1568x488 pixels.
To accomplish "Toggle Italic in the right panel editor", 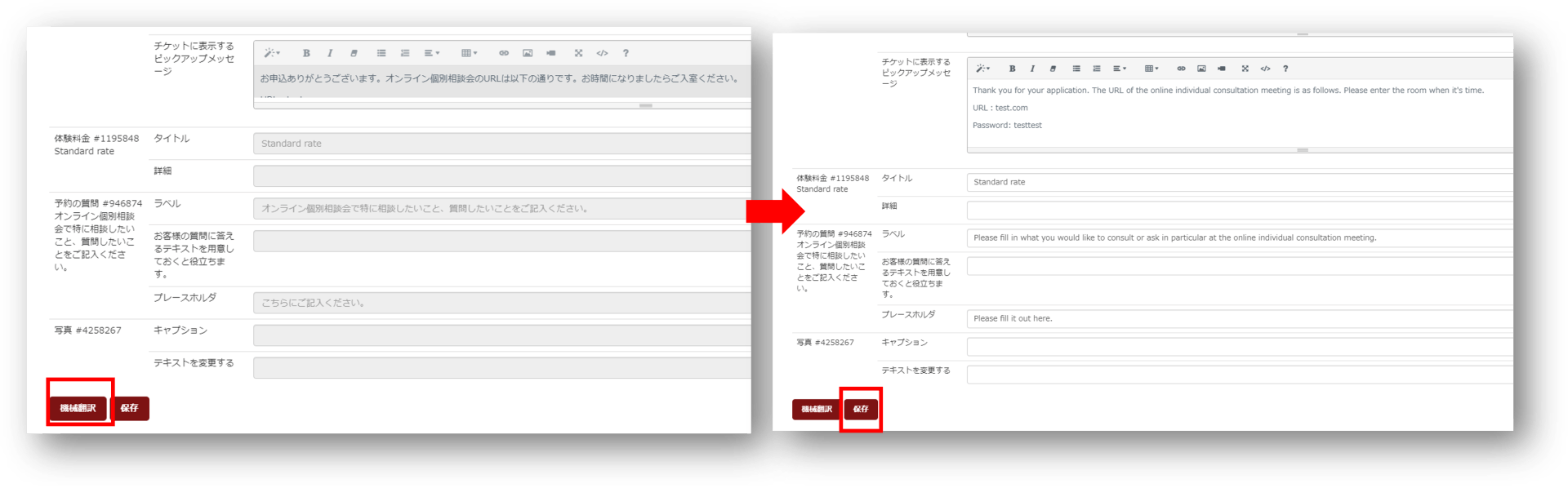I will coord(1032,69).
